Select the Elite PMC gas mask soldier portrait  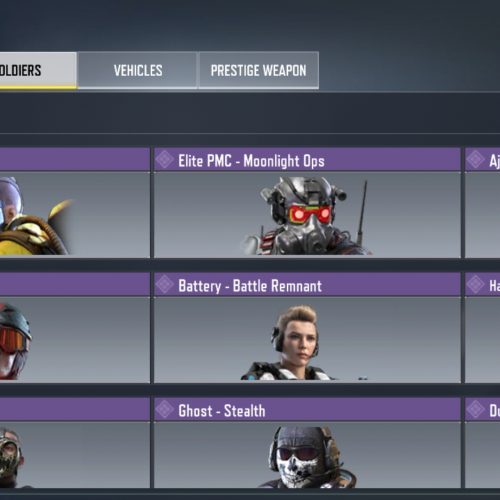(x=305, y=216)
